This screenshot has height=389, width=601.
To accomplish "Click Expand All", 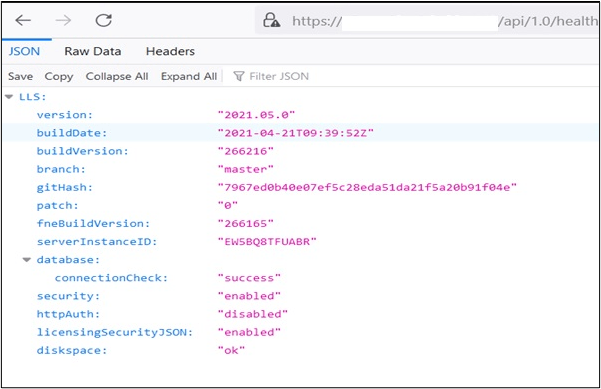I will [189, 76].
